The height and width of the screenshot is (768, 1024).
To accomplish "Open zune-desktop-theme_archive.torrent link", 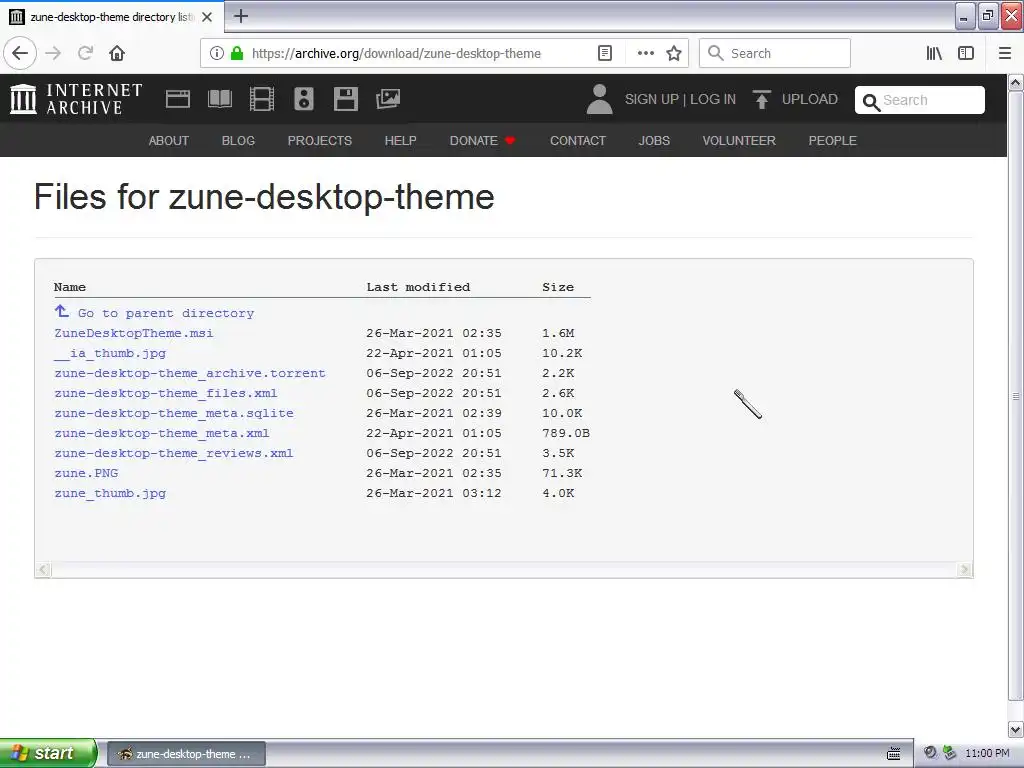I will (x=190, y=373).
